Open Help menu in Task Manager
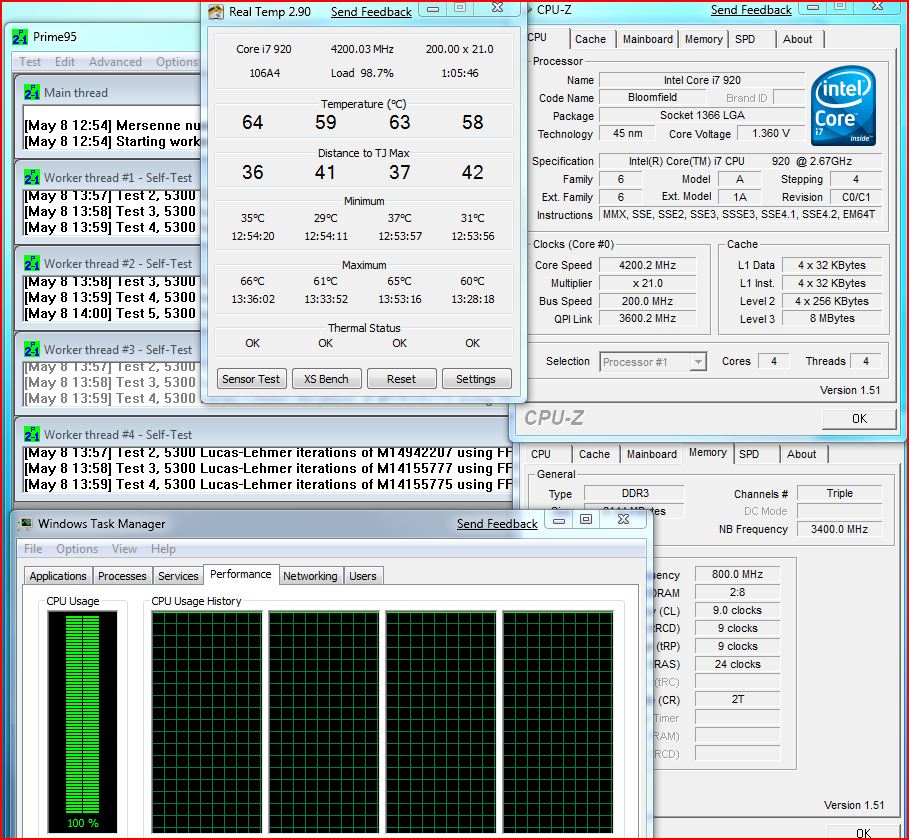Screen dimensions: 909x840 (163, 548)
